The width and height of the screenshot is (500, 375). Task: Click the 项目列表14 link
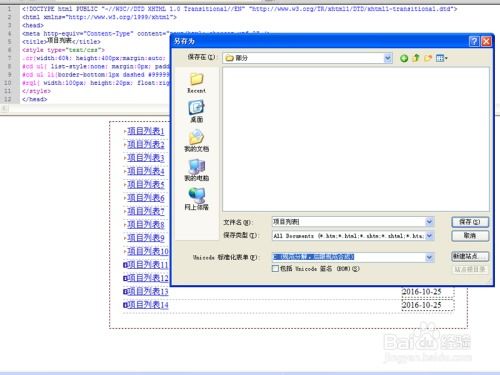(148, 305)
